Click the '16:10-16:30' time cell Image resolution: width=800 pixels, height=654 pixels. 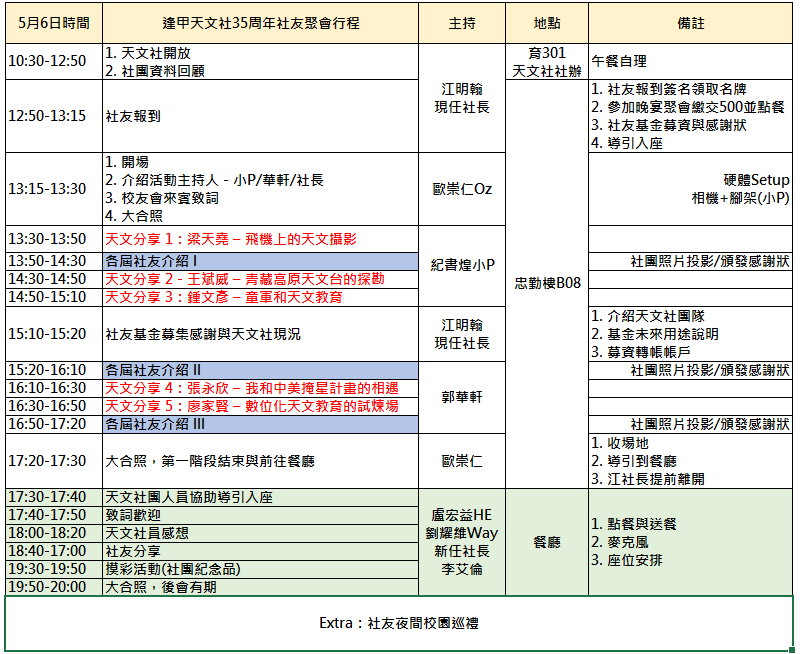point(54,388)
